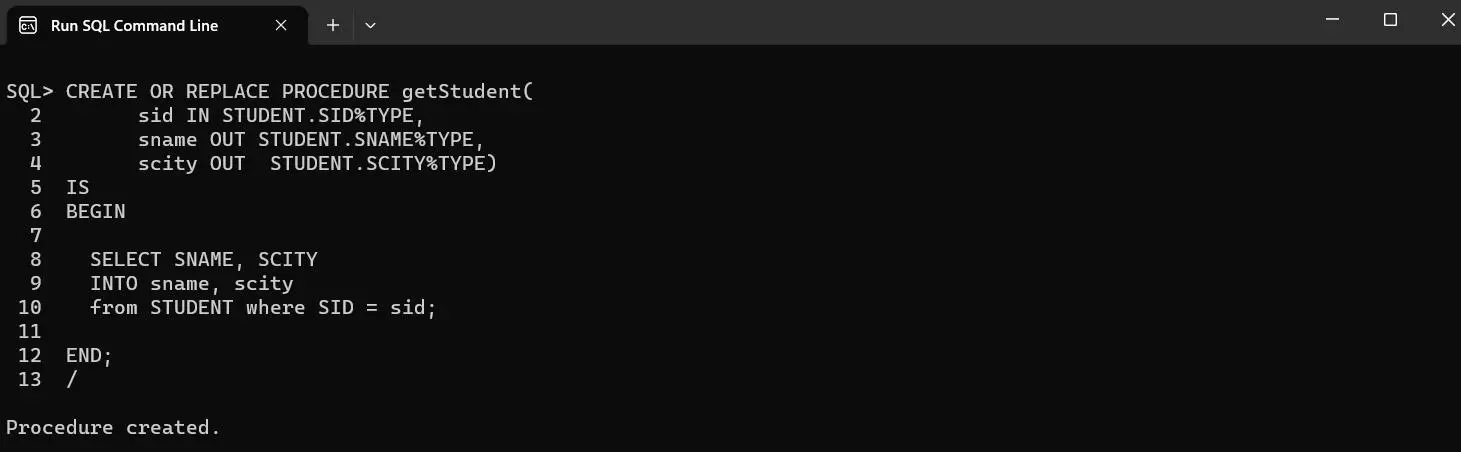
Task: Close the terminal window
Action: pos(1447,19)
